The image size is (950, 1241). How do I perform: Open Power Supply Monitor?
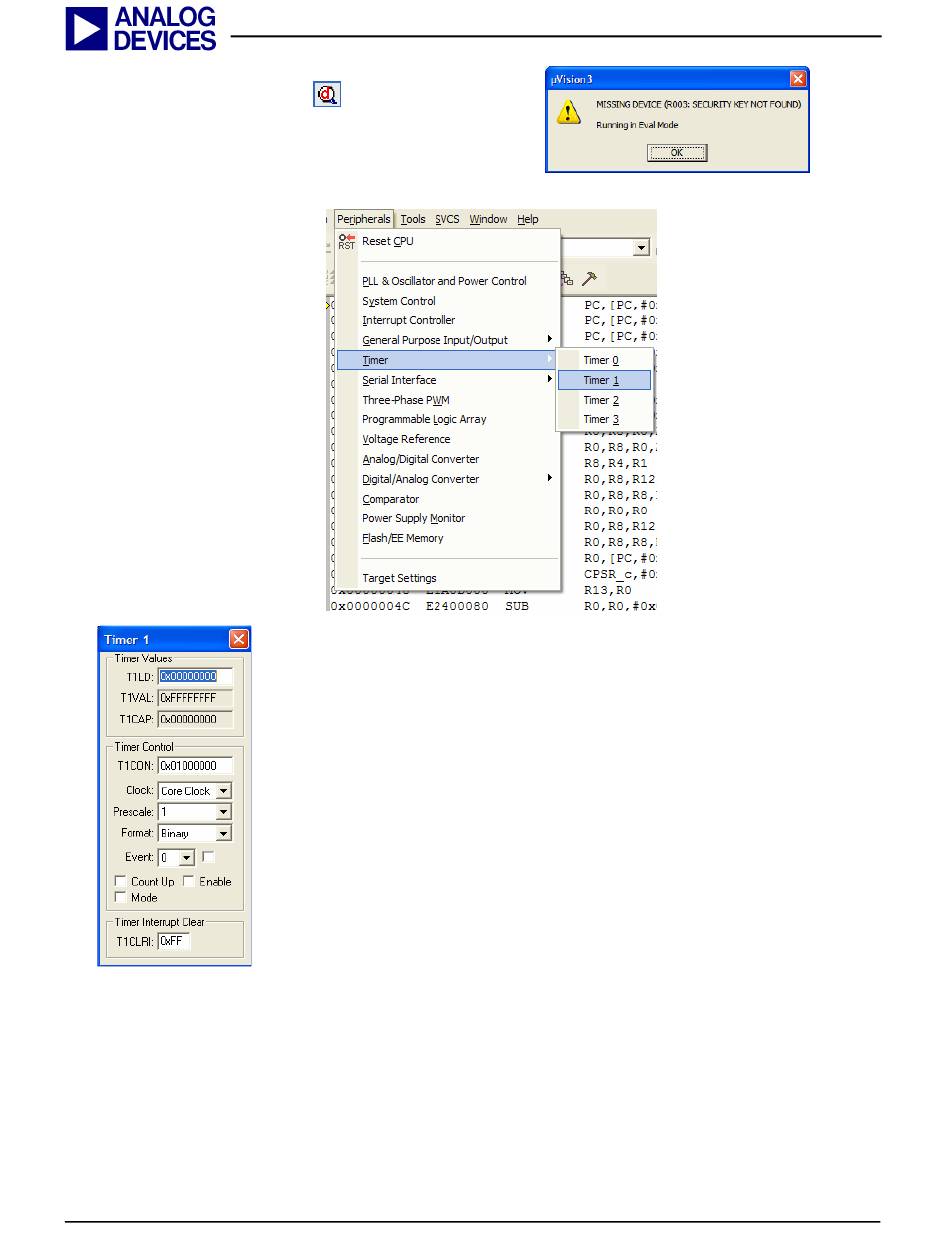[447, 518]
